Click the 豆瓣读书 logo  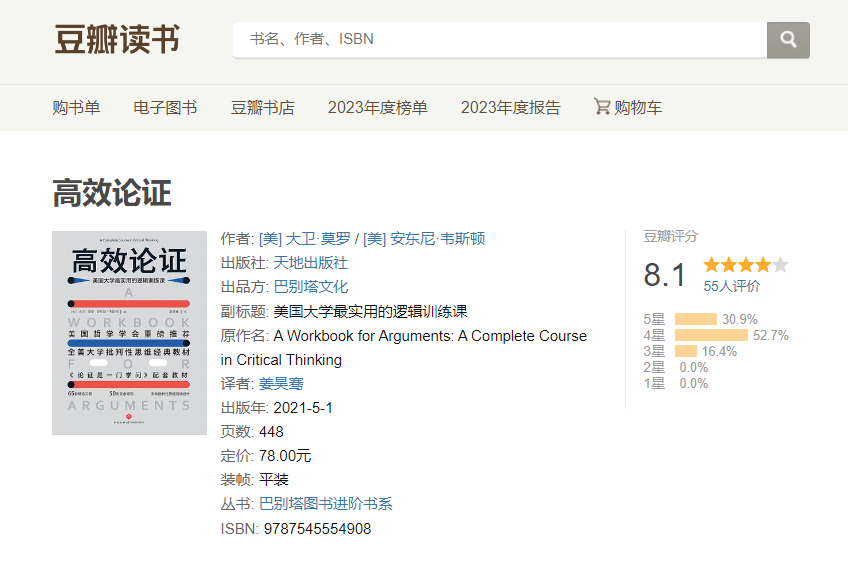117,40
